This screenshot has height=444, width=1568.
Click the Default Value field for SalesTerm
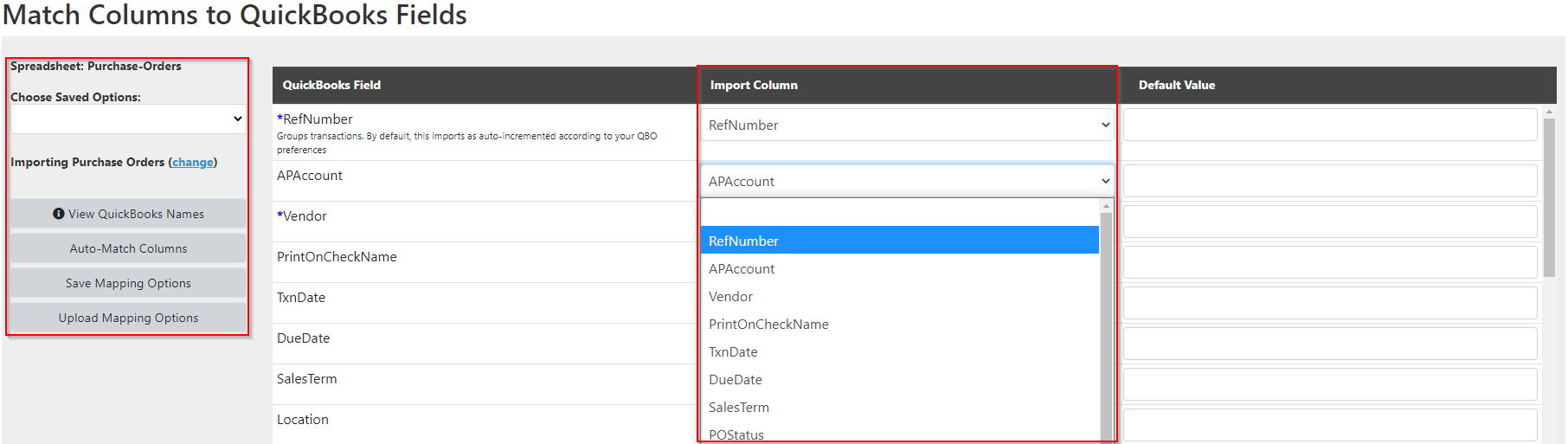click(x=1330, y=384)
